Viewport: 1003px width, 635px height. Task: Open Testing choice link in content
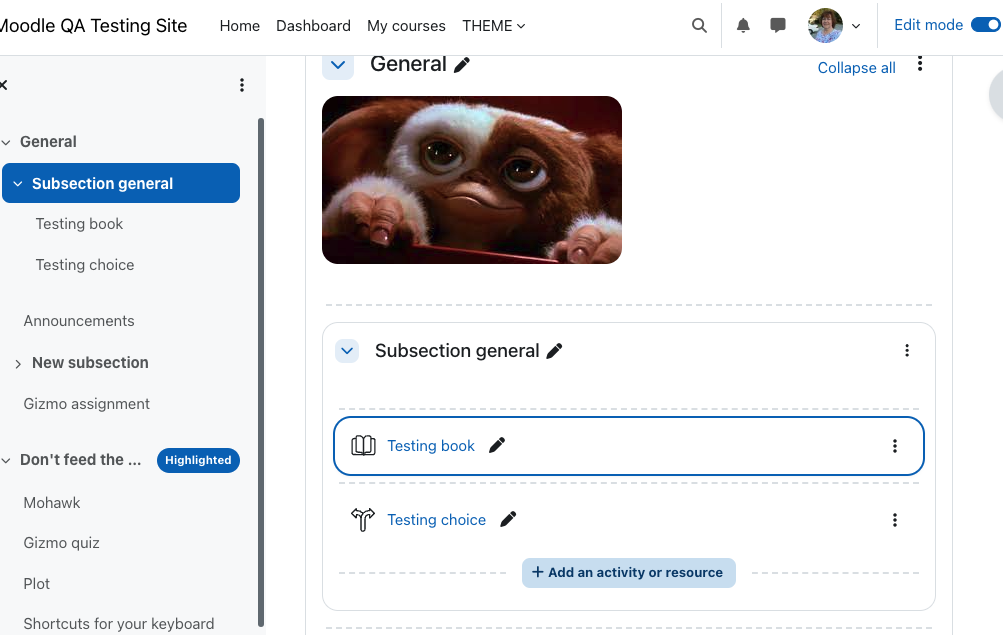(x=437, y=520)
